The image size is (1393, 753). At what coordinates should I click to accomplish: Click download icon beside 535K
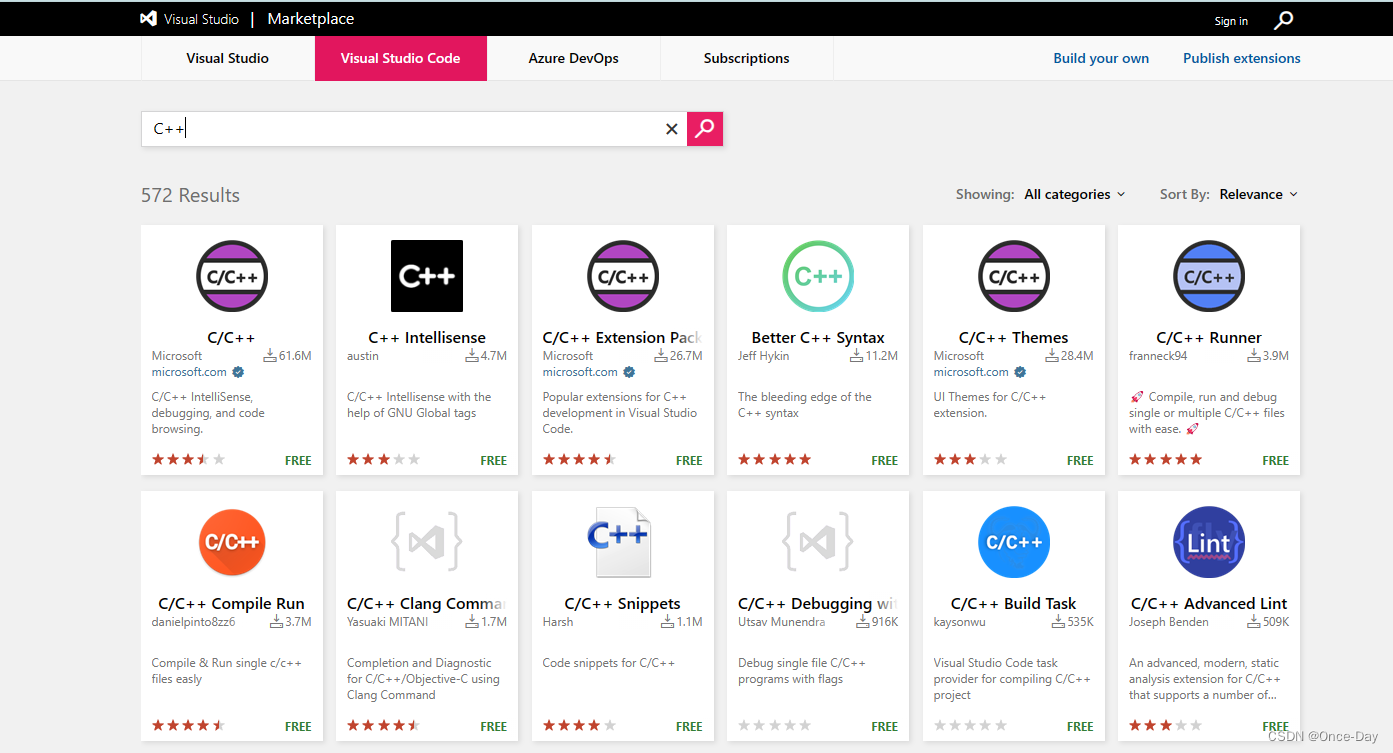click(x=1058, y=621)
